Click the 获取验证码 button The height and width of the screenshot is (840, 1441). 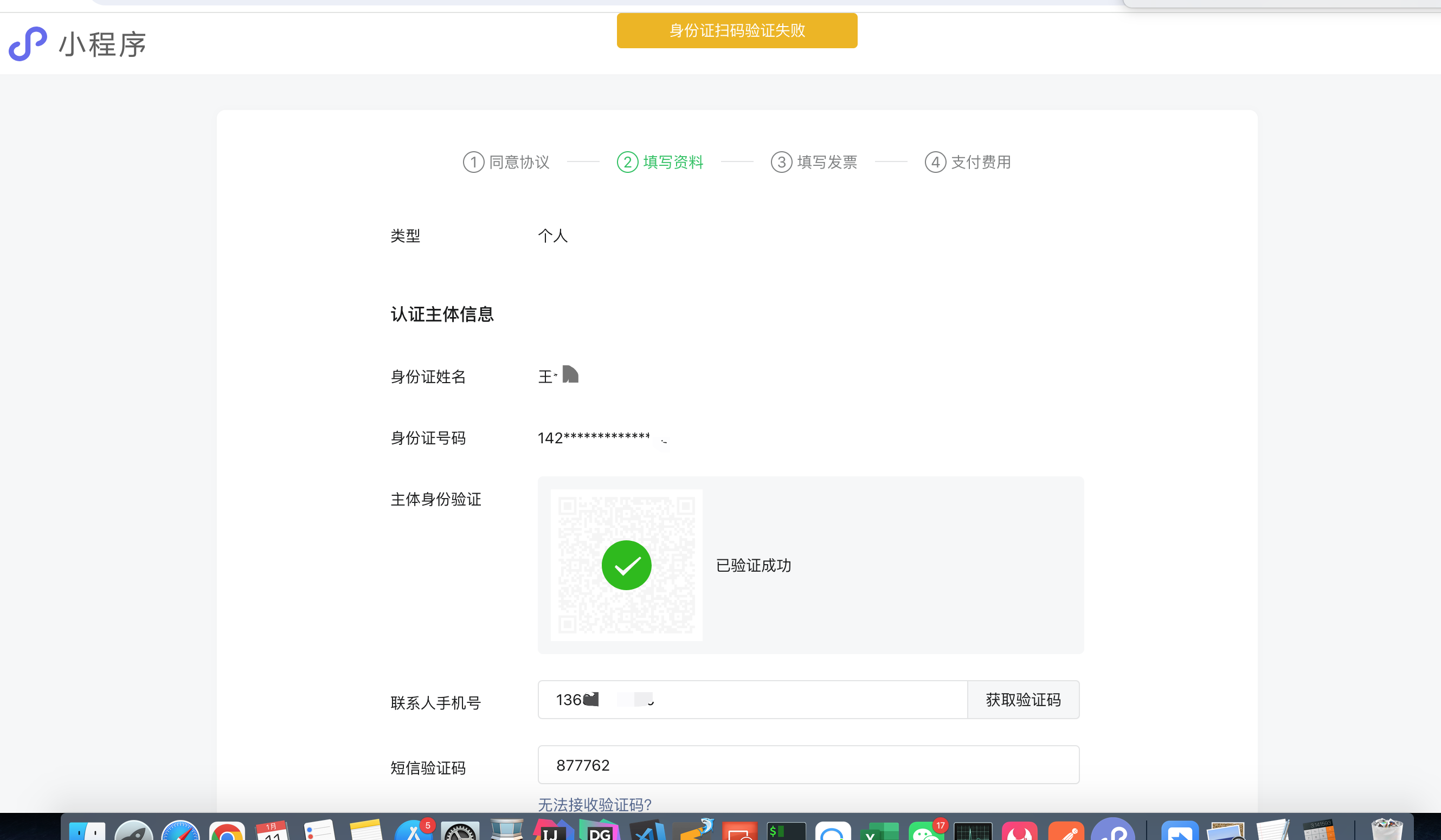pyautogui.click(x=1022, y=700)
